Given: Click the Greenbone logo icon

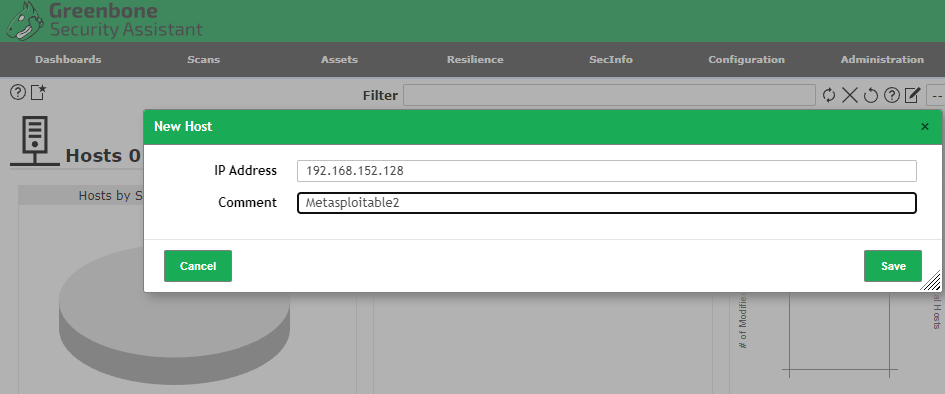Looking at the screenshot, I should (24, 20).
